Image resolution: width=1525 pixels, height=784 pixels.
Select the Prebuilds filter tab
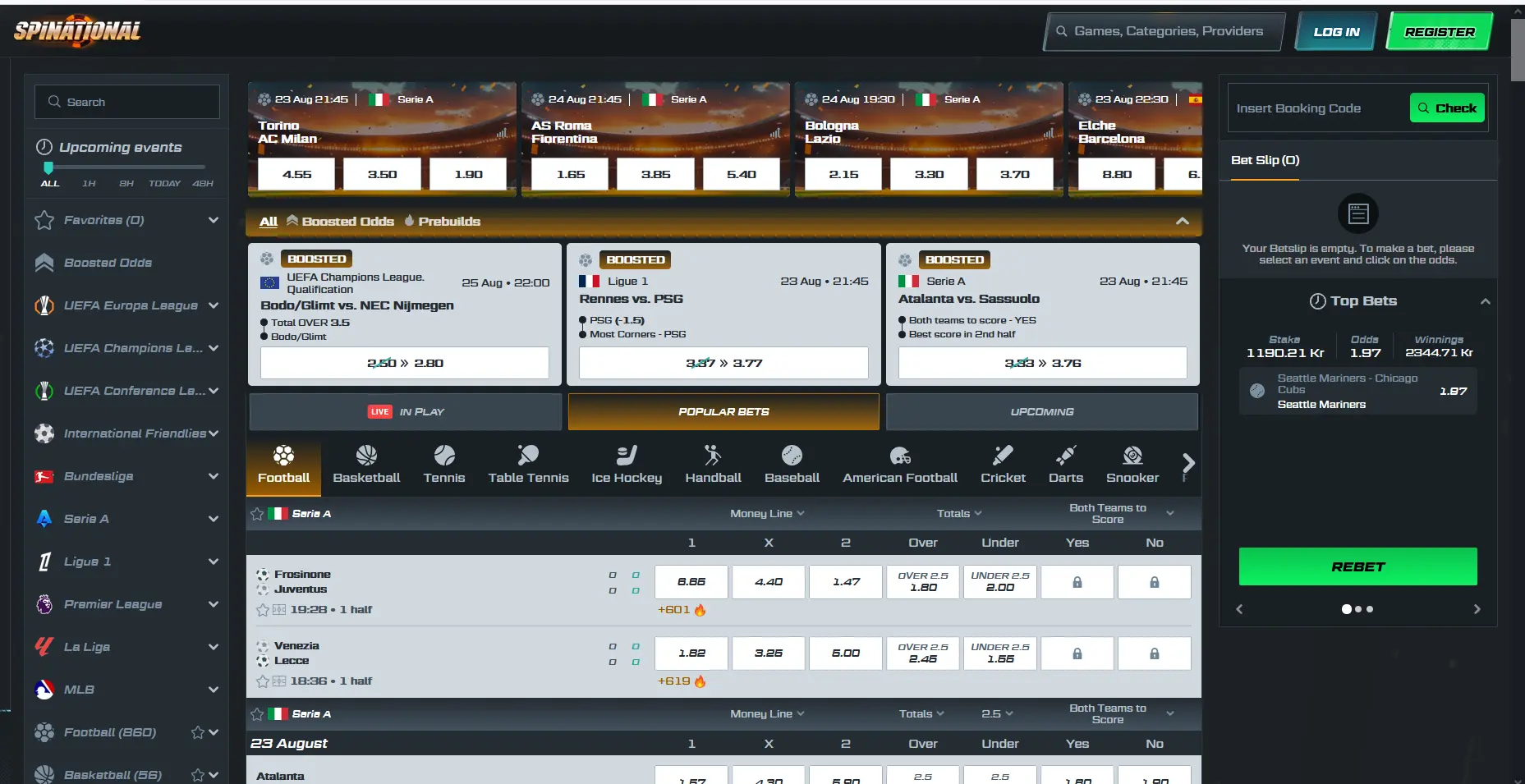[442, 222]
